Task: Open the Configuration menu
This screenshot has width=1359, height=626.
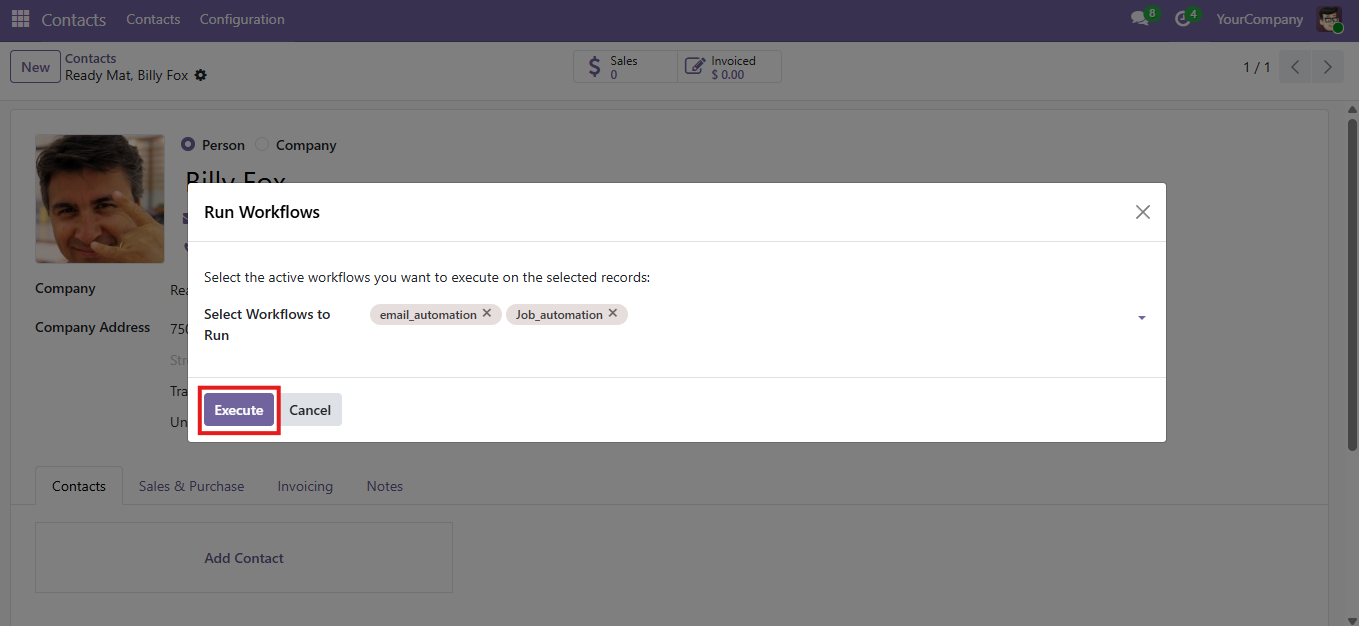Action: 242,19
